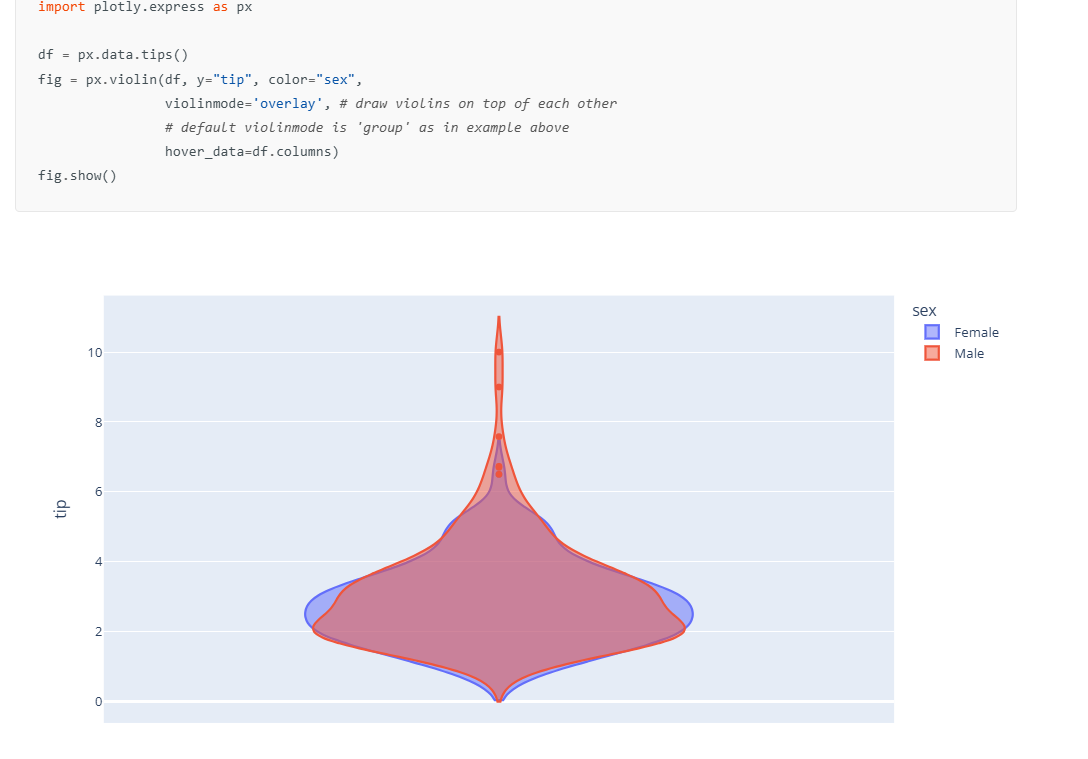The image size is (1088, 759).
Task: Click the 'overlay' string in the code
Action: tap(289, 103)
